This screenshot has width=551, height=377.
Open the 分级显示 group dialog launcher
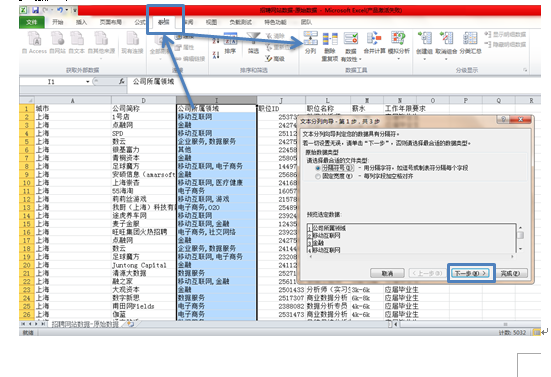click(x=525, y=70)
